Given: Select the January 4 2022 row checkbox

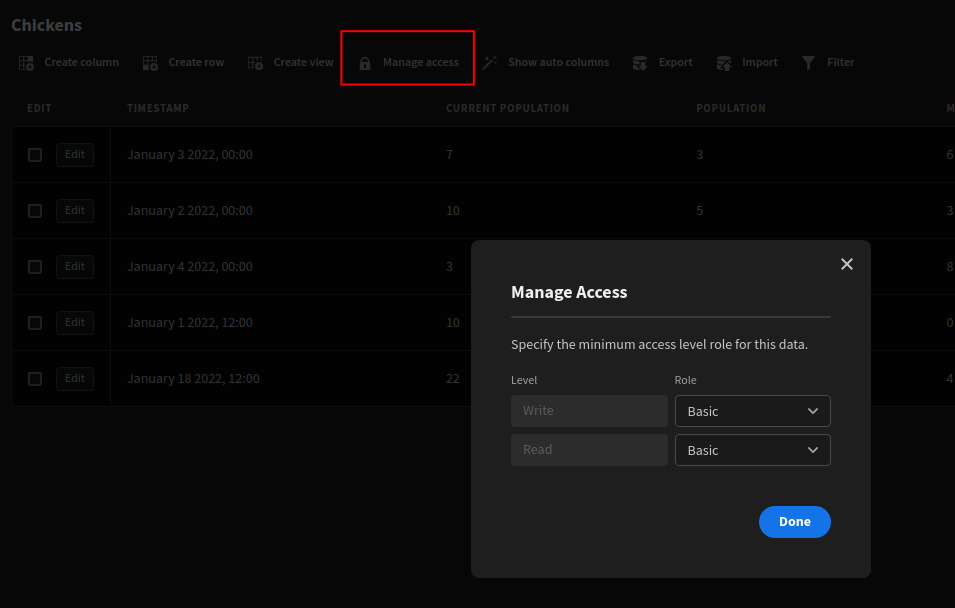Looking at the screenshot, I should tap(35, 267).
